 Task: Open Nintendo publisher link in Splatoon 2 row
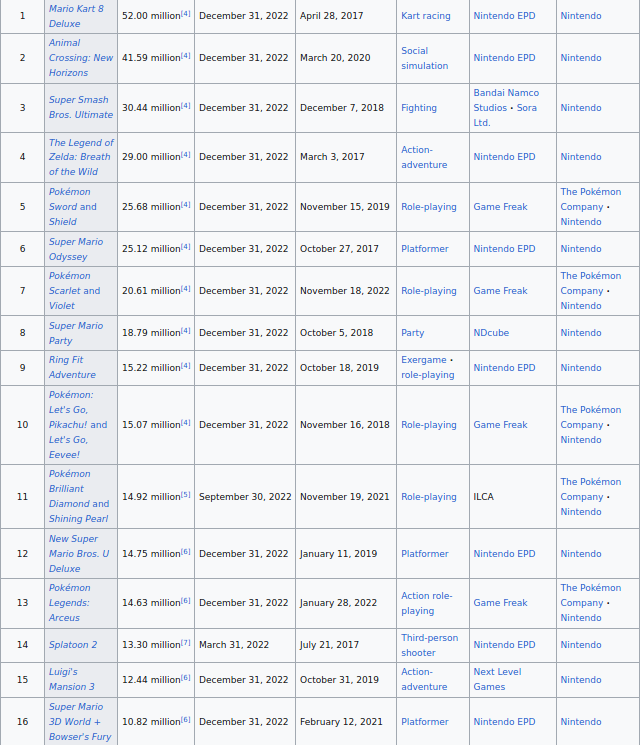pyautogui.click(x=581, y=645)
